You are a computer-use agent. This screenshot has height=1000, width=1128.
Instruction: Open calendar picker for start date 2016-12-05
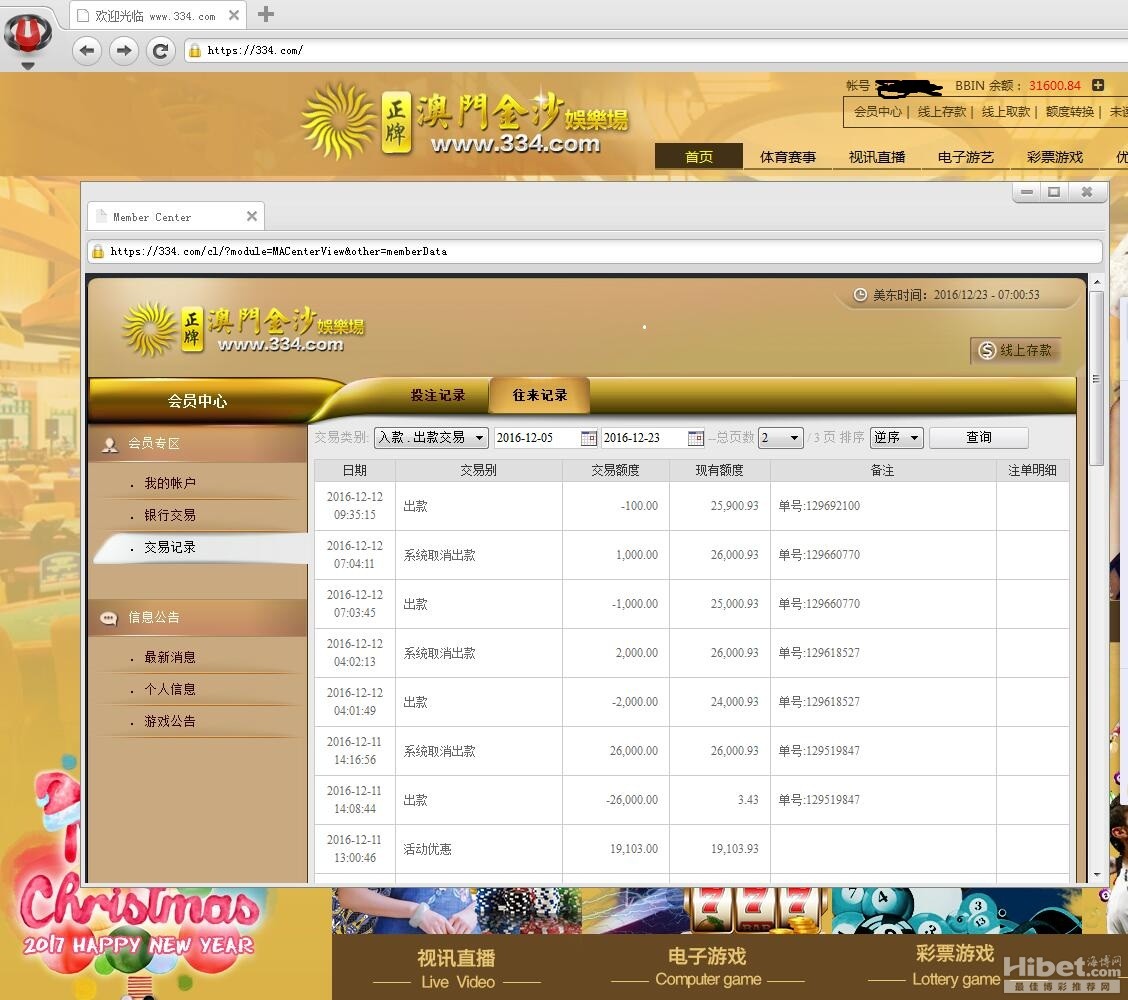tap(588, 438)
